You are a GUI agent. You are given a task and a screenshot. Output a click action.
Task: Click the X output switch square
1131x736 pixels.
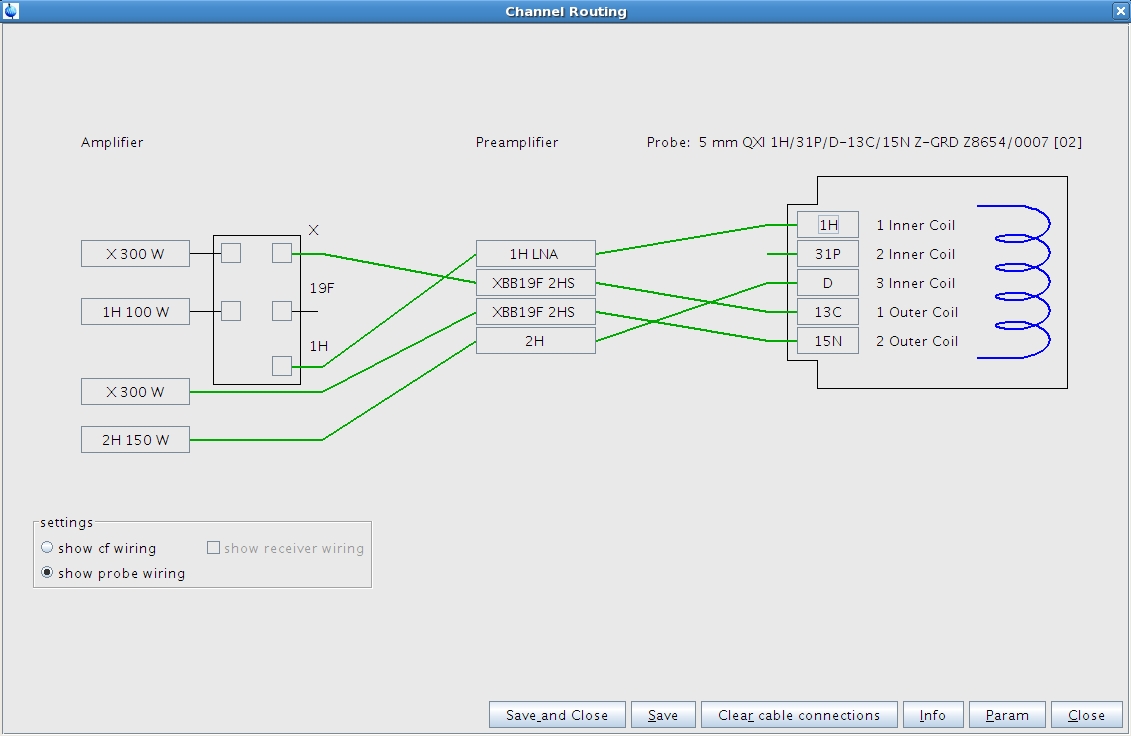282,253
